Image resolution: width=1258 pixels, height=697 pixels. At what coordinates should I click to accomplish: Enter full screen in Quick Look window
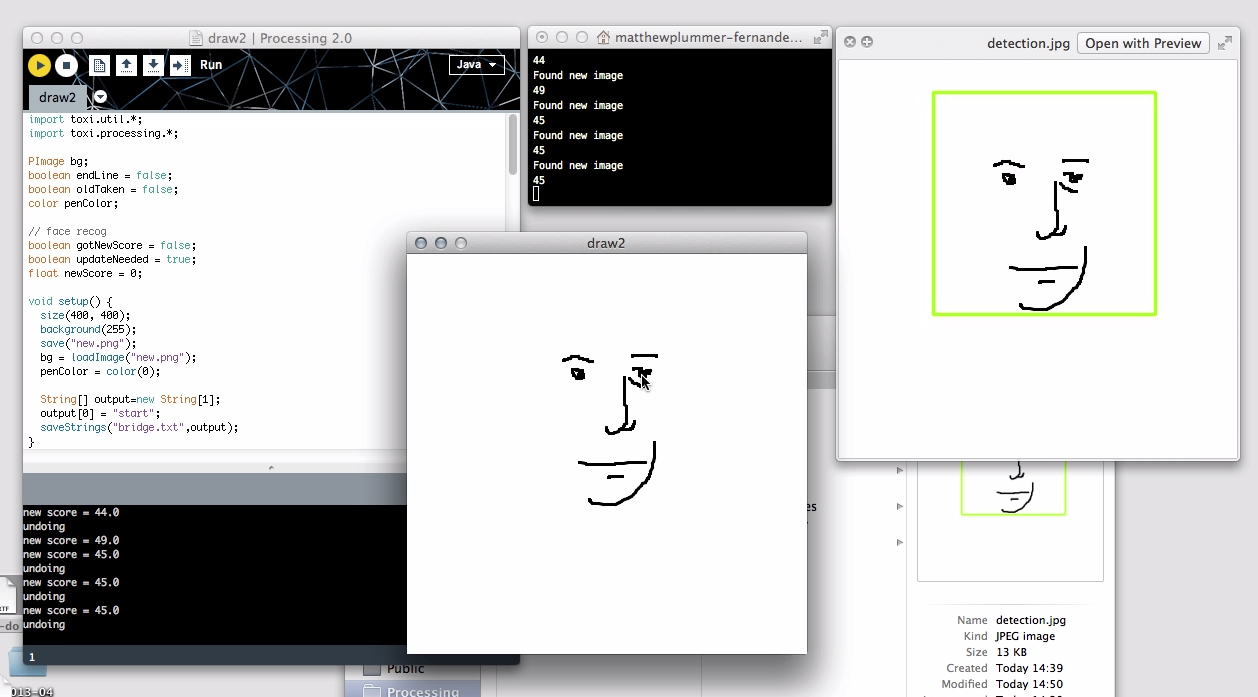tap(1224, 43)
